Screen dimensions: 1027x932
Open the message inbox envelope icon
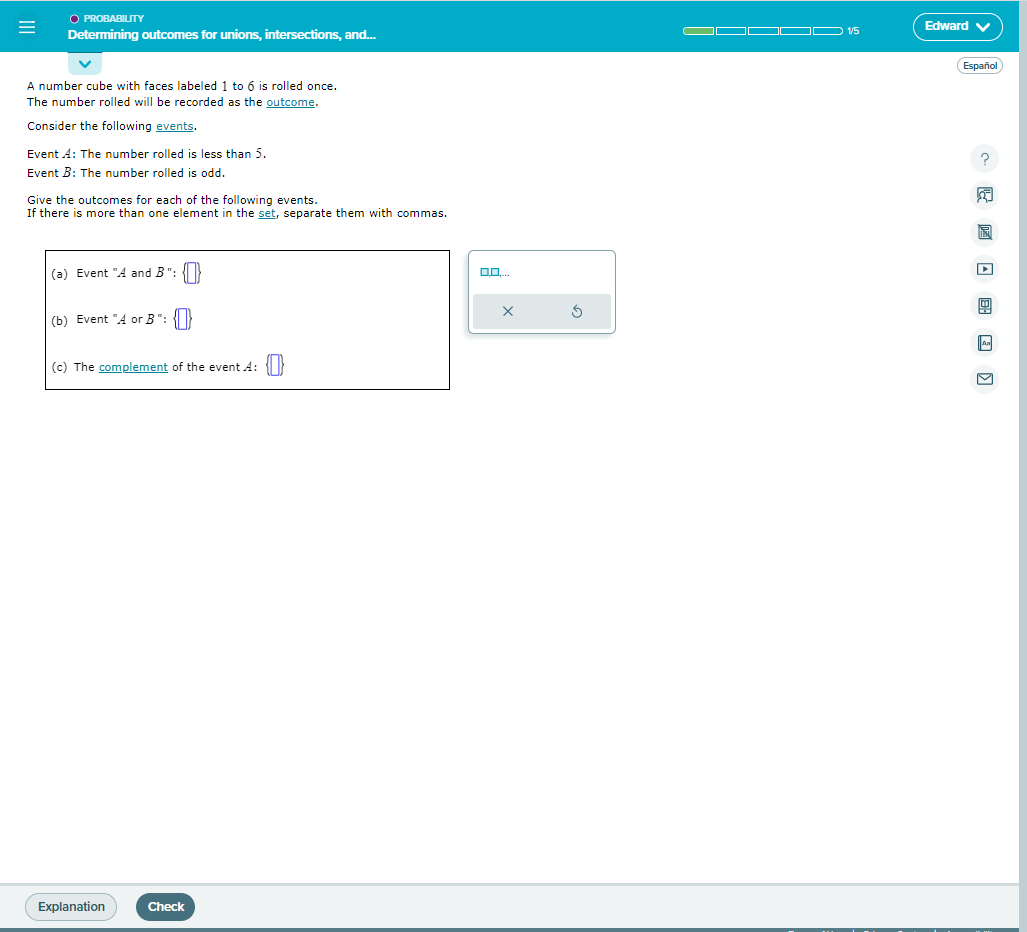pos(984,379)
